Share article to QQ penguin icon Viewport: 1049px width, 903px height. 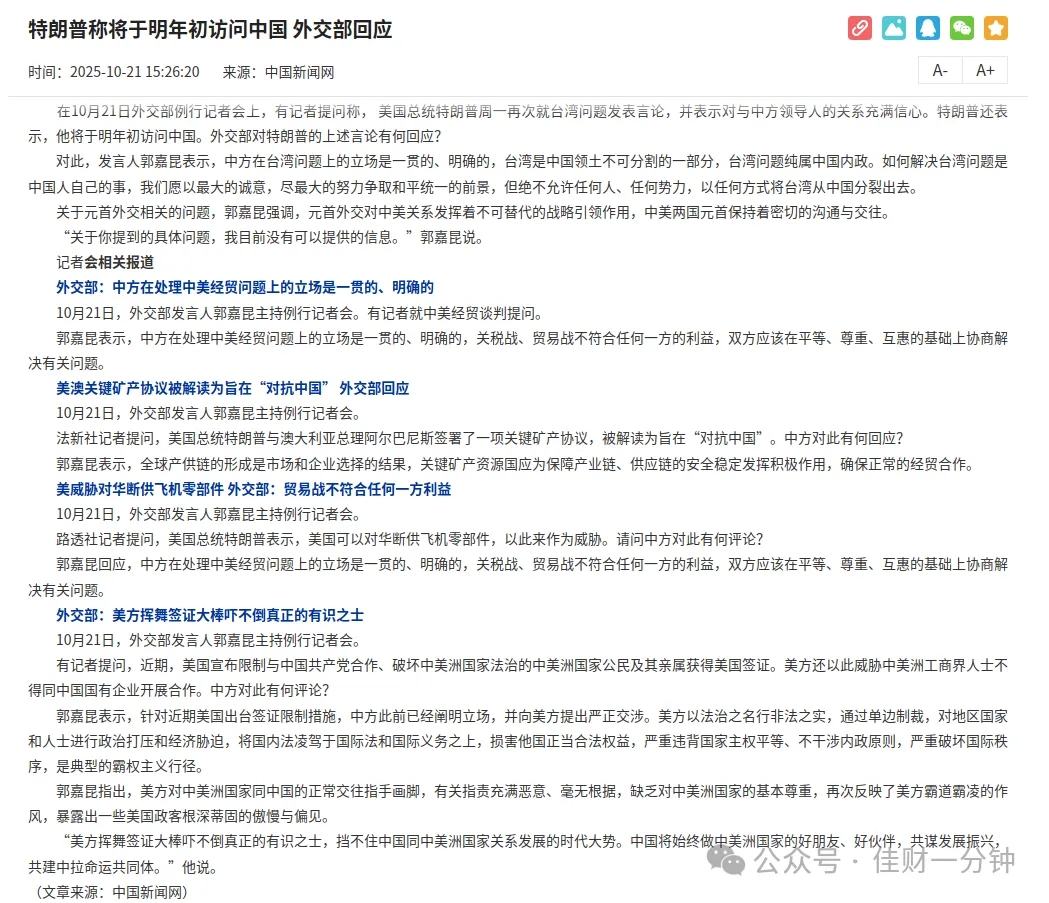928,28
